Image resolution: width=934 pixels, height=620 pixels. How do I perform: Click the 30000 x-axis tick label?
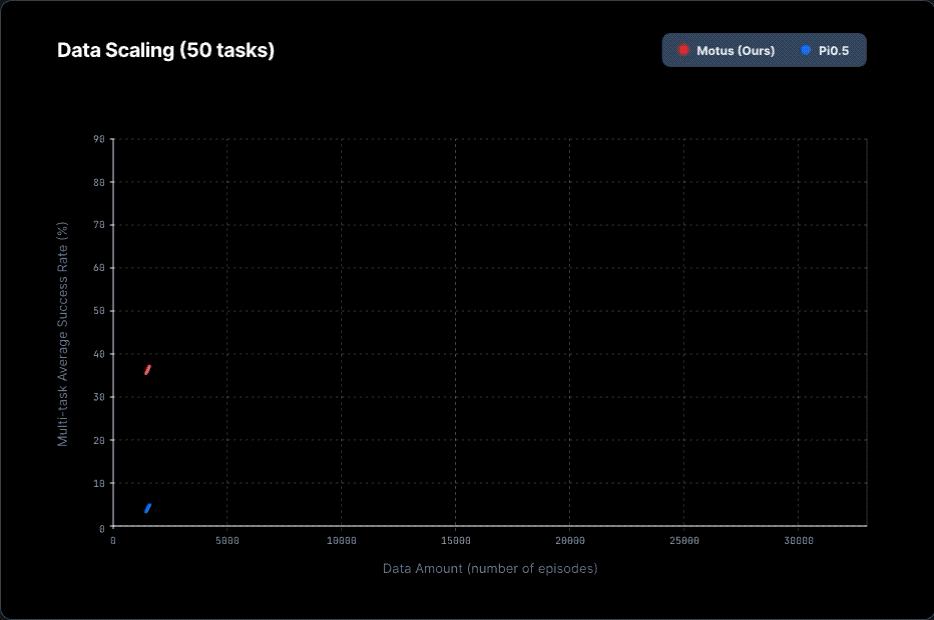[798, 541]
